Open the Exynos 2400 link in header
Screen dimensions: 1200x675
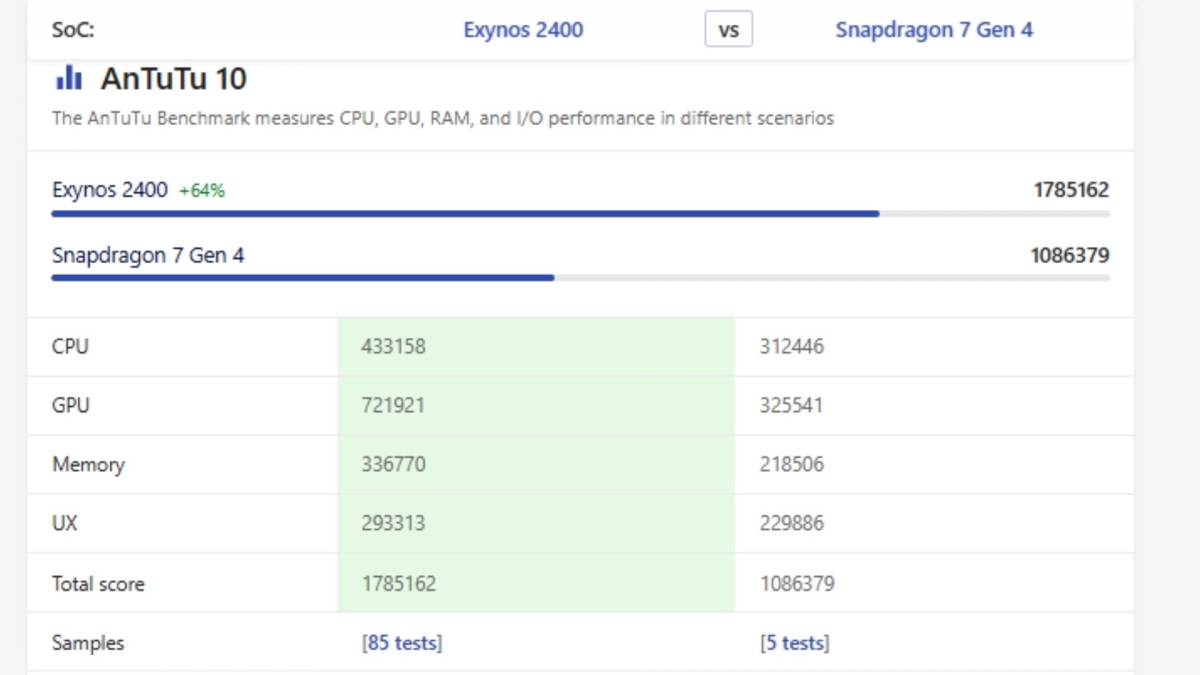(x=523, y=30)
